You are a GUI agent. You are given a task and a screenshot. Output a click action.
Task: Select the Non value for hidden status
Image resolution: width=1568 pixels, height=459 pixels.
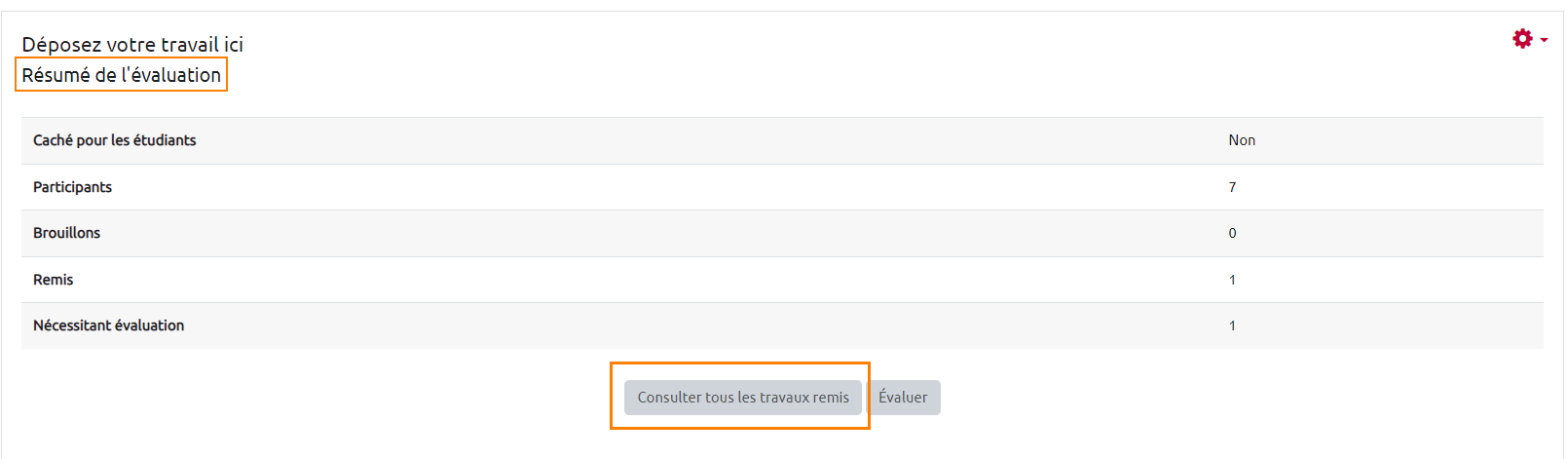pyautogui.click(x=1242, y=140)
